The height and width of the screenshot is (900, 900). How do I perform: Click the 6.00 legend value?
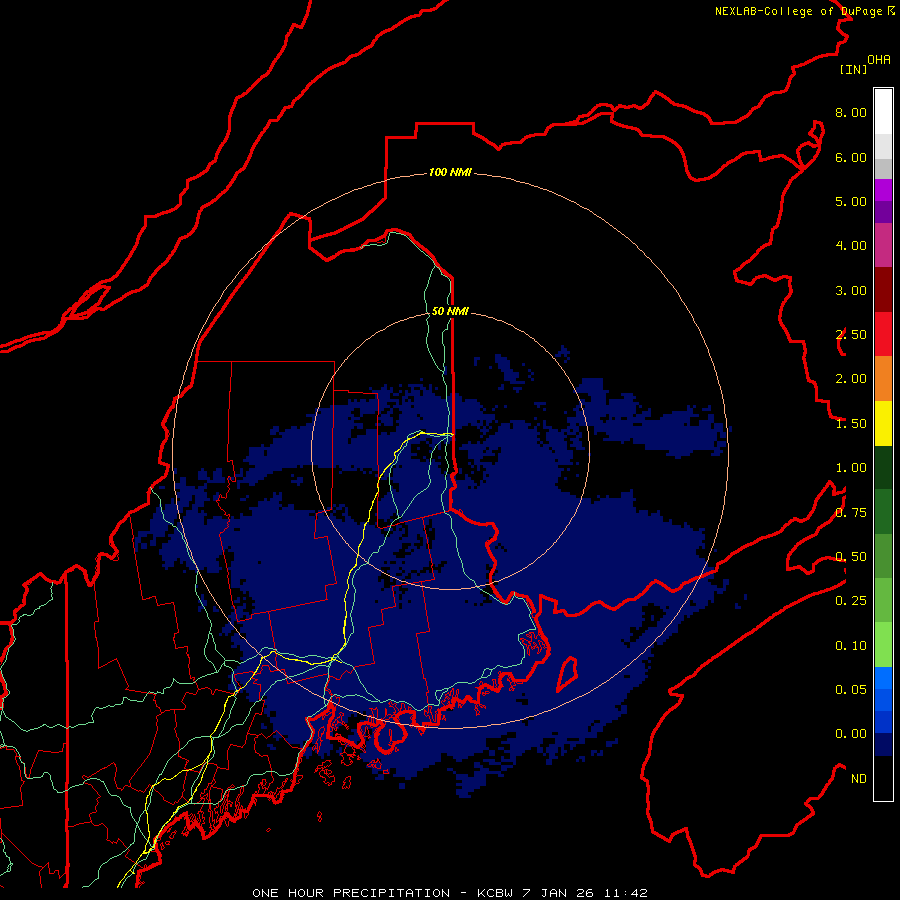(x=851, y=157)
